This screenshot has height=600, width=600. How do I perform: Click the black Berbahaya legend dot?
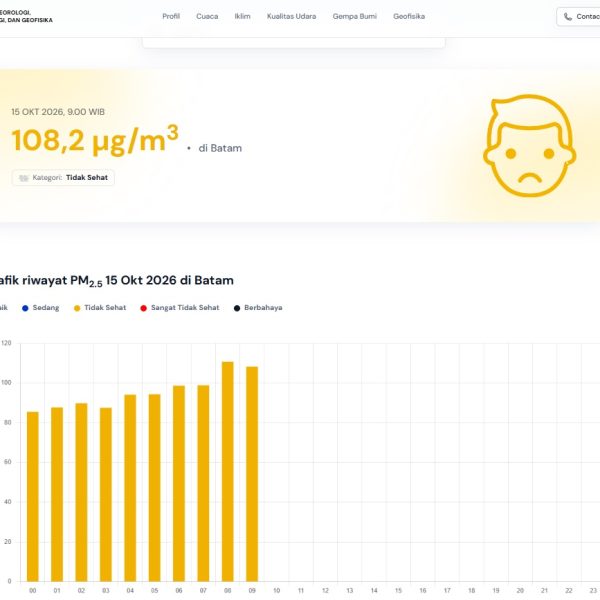[x=237, y=308]
